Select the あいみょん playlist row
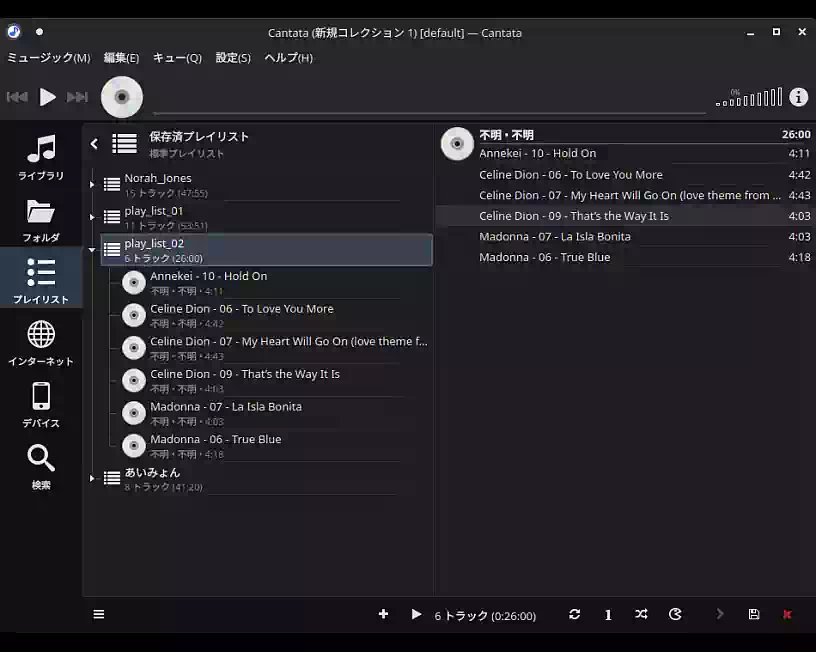Image resolution: width=816 pixels, height=652 pixels. coord(266,479)
